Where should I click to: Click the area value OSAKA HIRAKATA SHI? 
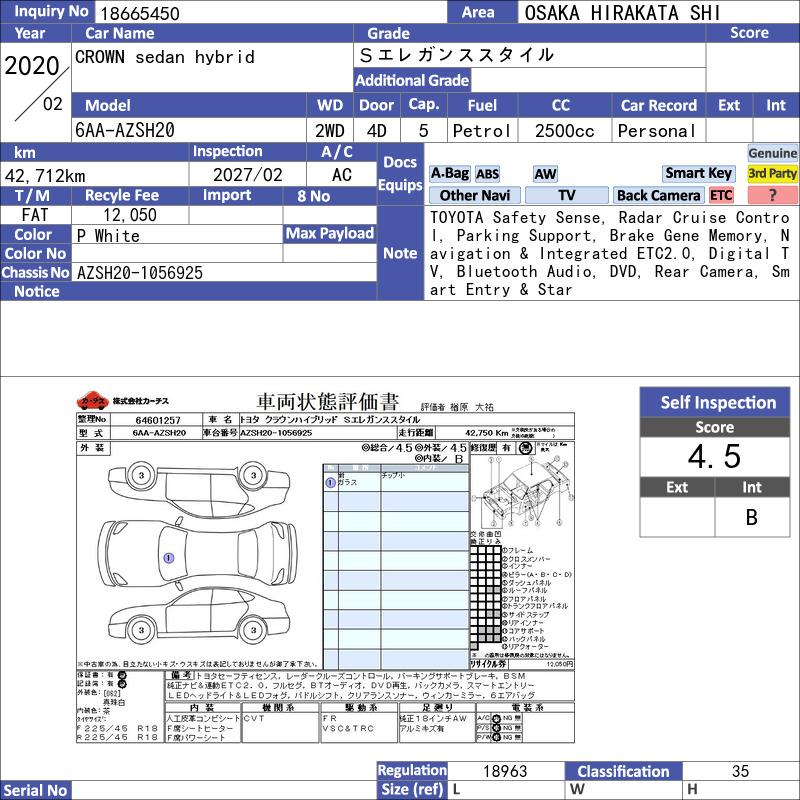point(622,13)
